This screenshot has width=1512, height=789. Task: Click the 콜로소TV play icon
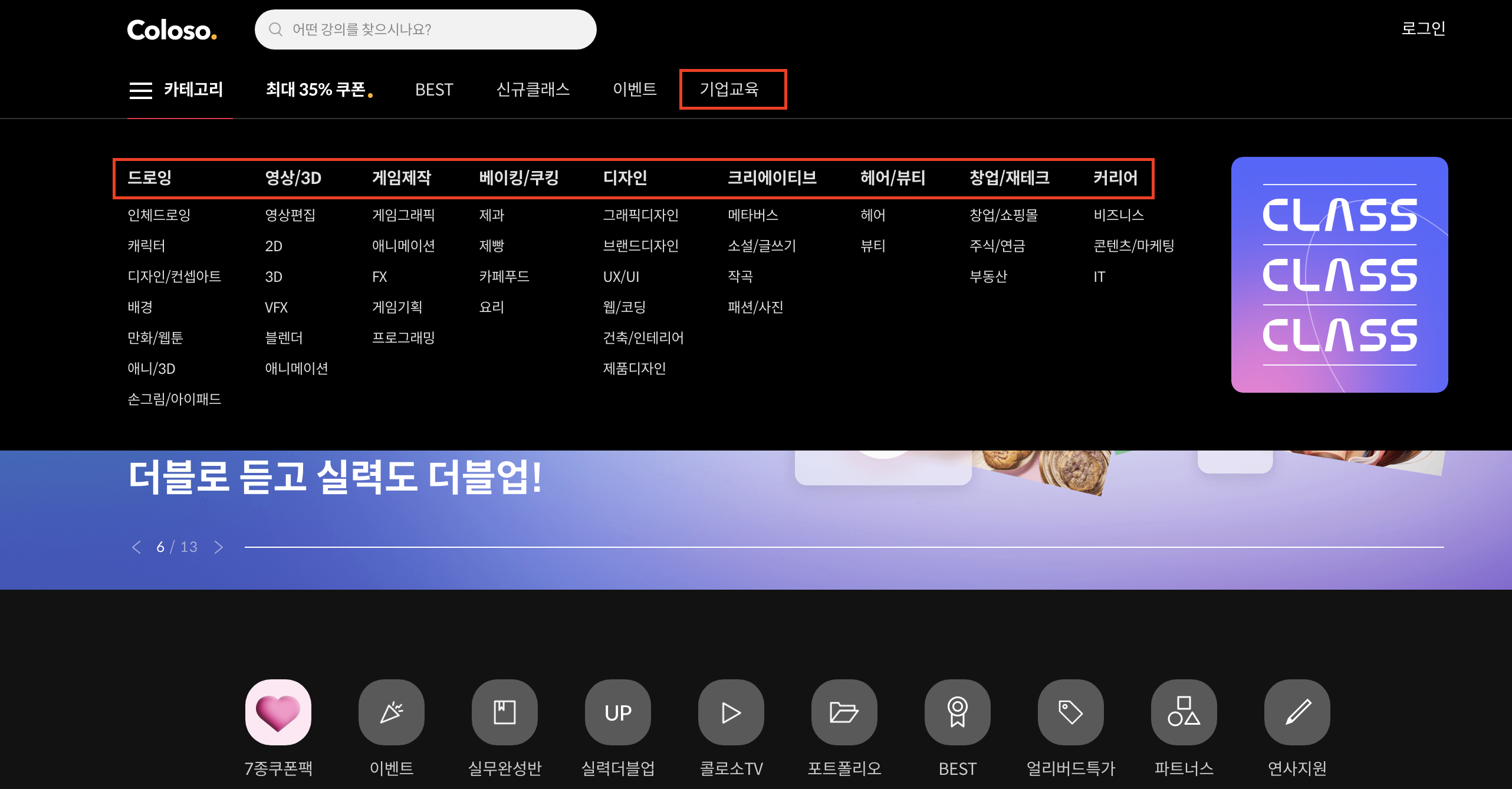coord(731,712)
